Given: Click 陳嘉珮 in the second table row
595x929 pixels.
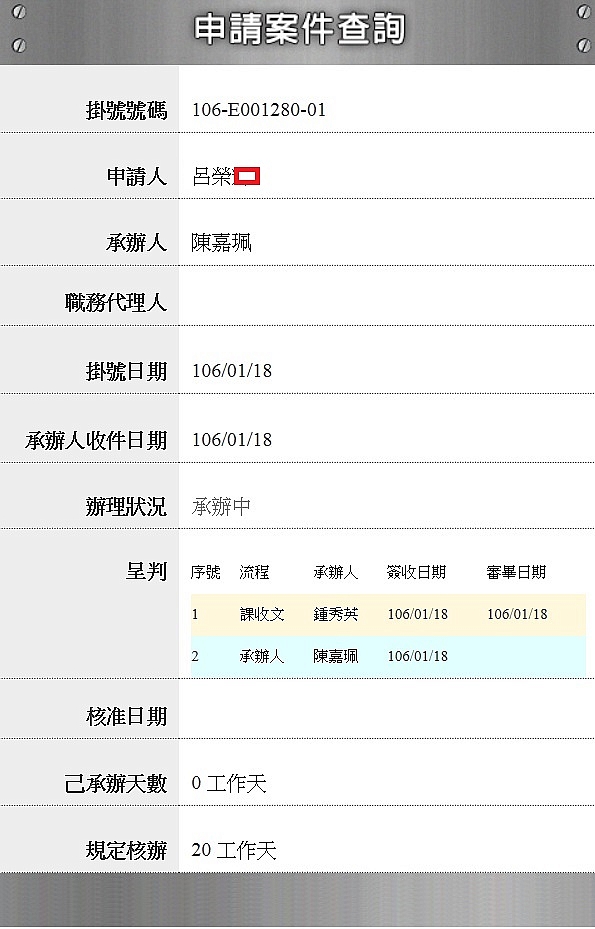Looking at the screenshot, I should click(x=335, y=656).
